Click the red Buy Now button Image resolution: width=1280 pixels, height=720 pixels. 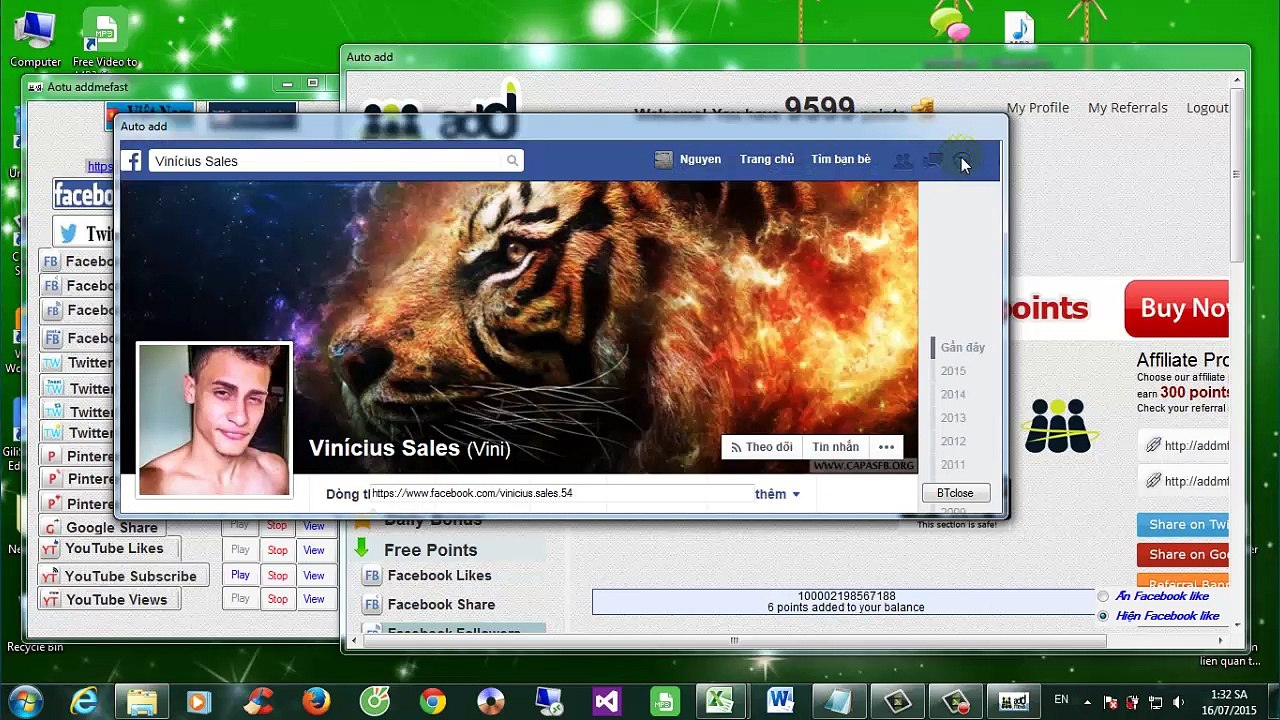tap(1177, 308)
